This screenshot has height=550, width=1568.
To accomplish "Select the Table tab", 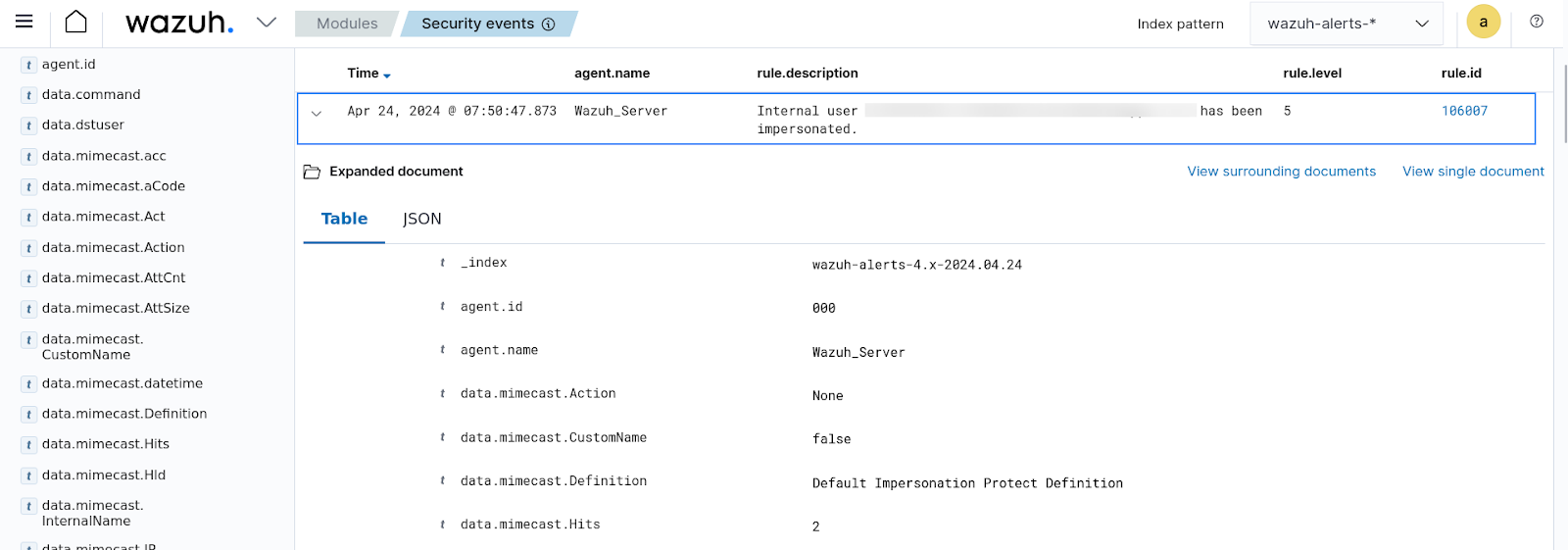I will (344, 219).
